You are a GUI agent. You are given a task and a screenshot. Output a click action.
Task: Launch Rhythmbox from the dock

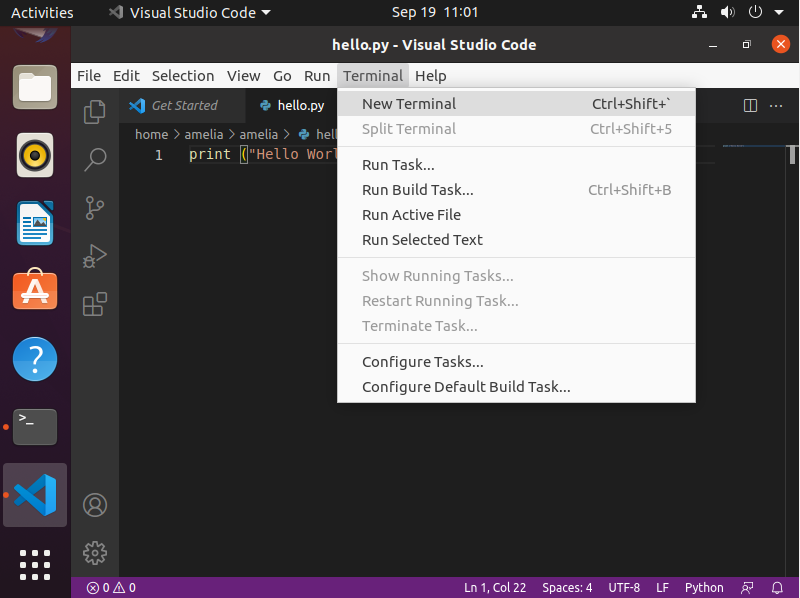[x=35, y=155]
